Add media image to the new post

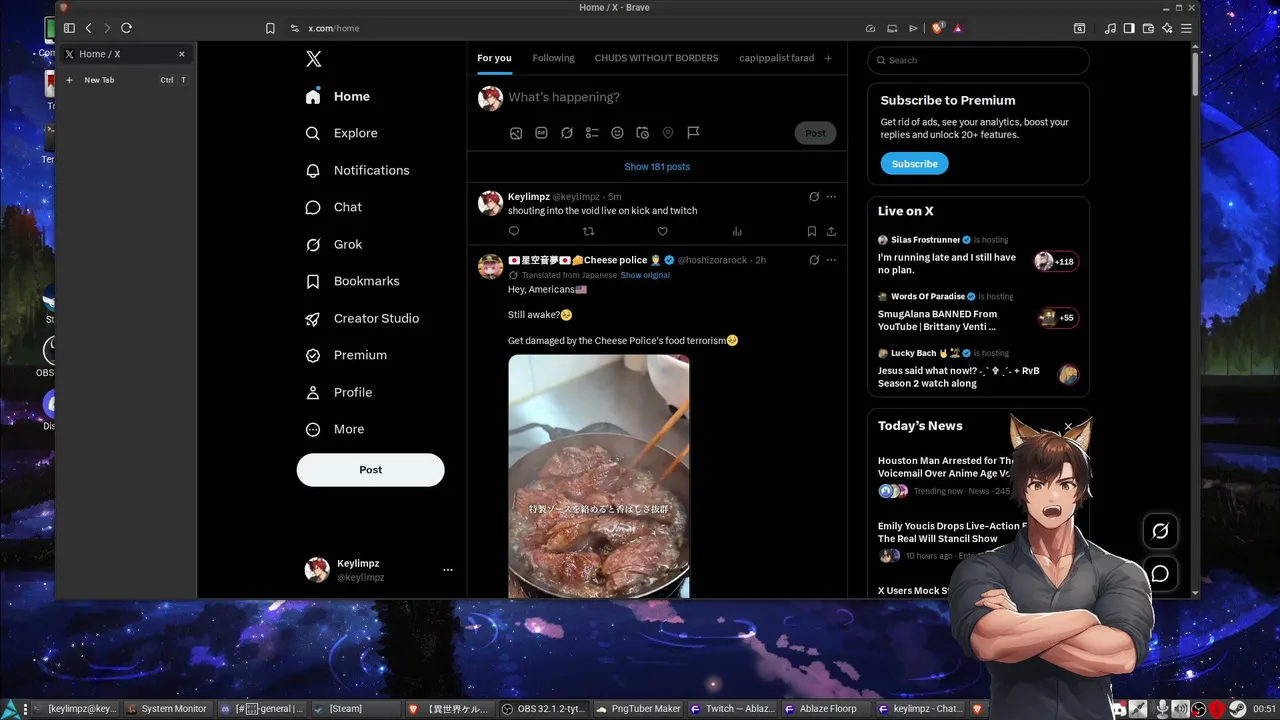(x=516, y=133)
